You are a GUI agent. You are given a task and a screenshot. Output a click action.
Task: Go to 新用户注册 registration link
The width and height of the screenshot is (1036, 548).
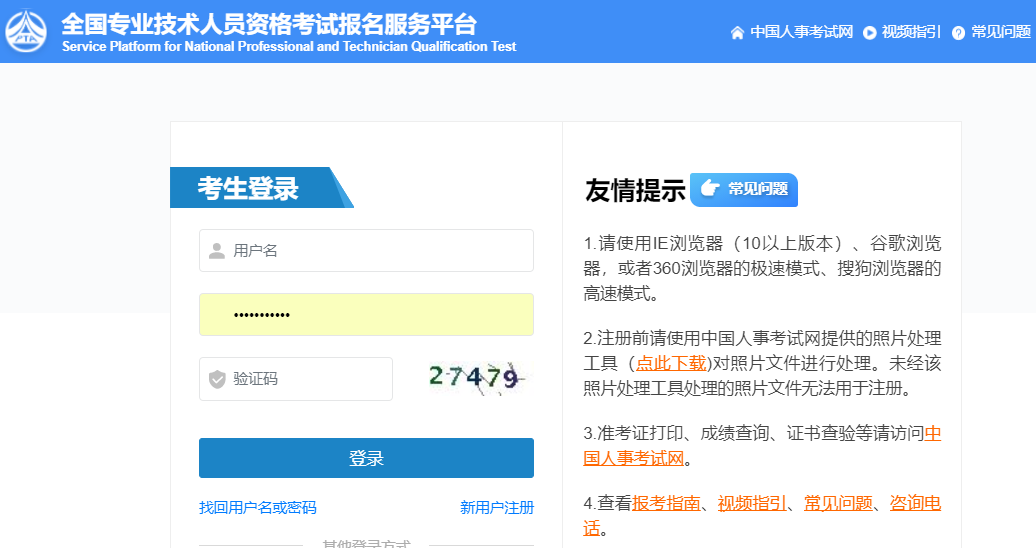(497, 508)
